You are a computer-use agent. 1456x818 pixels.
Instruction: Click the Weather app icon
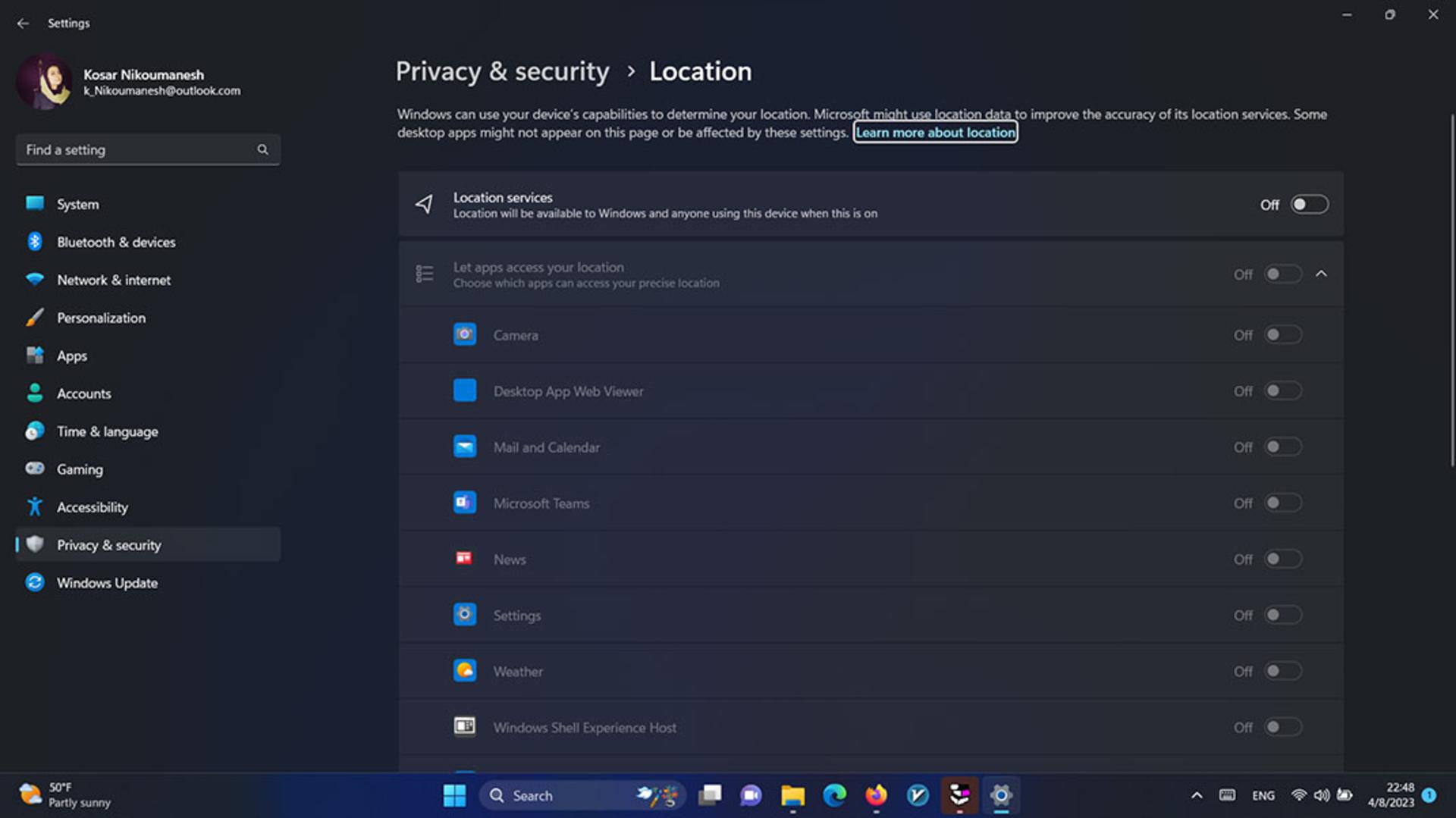[x=465, y=670]
